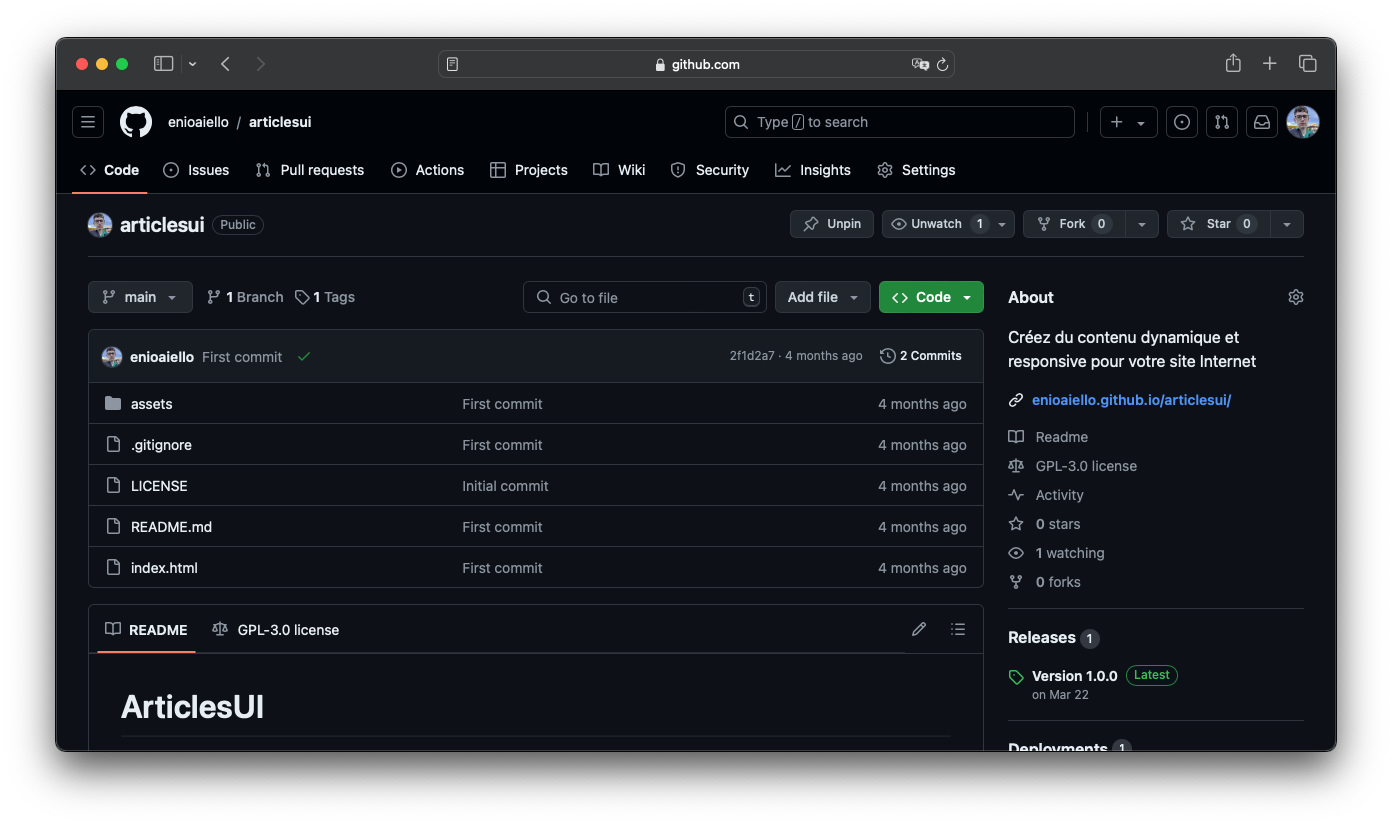This screenshot has width=1392, height=825.
Task: Click the assets folder icon
Action: click(113, 403)
